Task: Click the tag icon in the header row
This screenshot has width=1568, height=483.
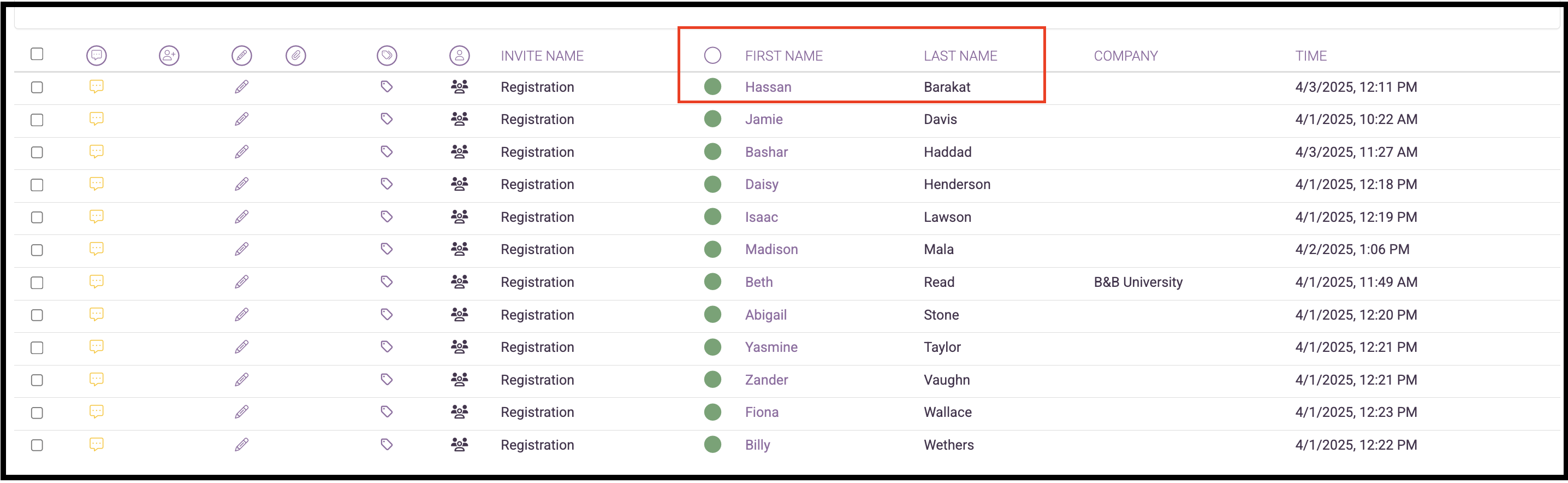Action: pos(387,55)
